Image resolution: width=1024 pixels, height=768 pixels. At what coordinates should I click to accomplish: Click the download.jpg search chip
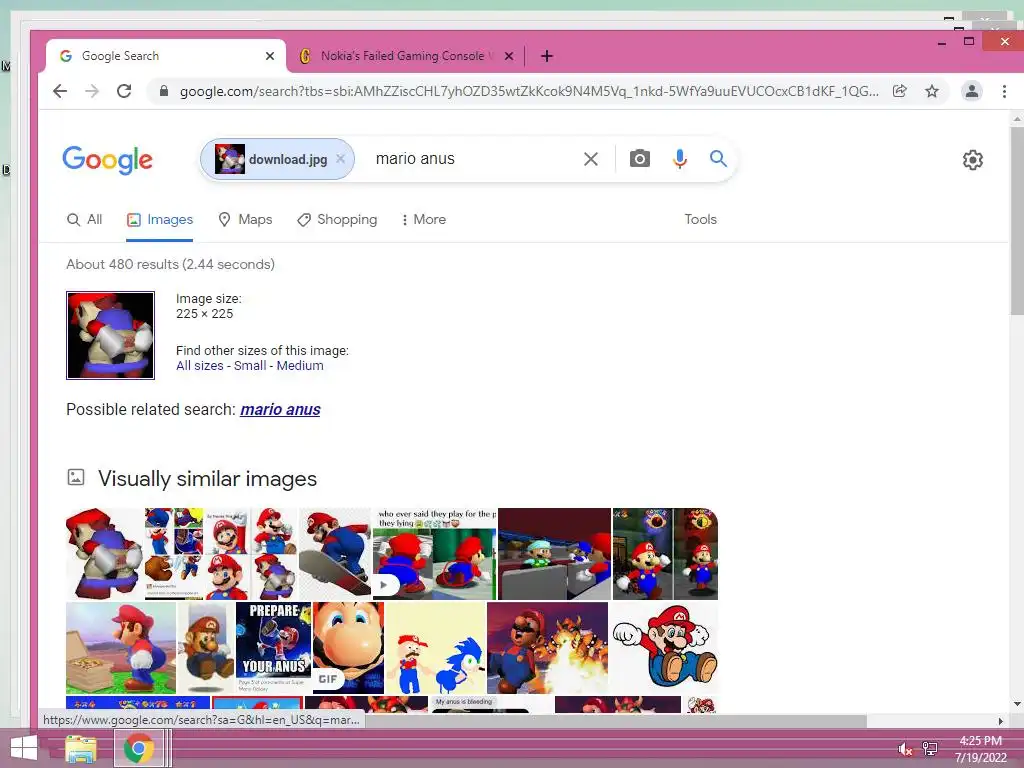tap(277, 159)
